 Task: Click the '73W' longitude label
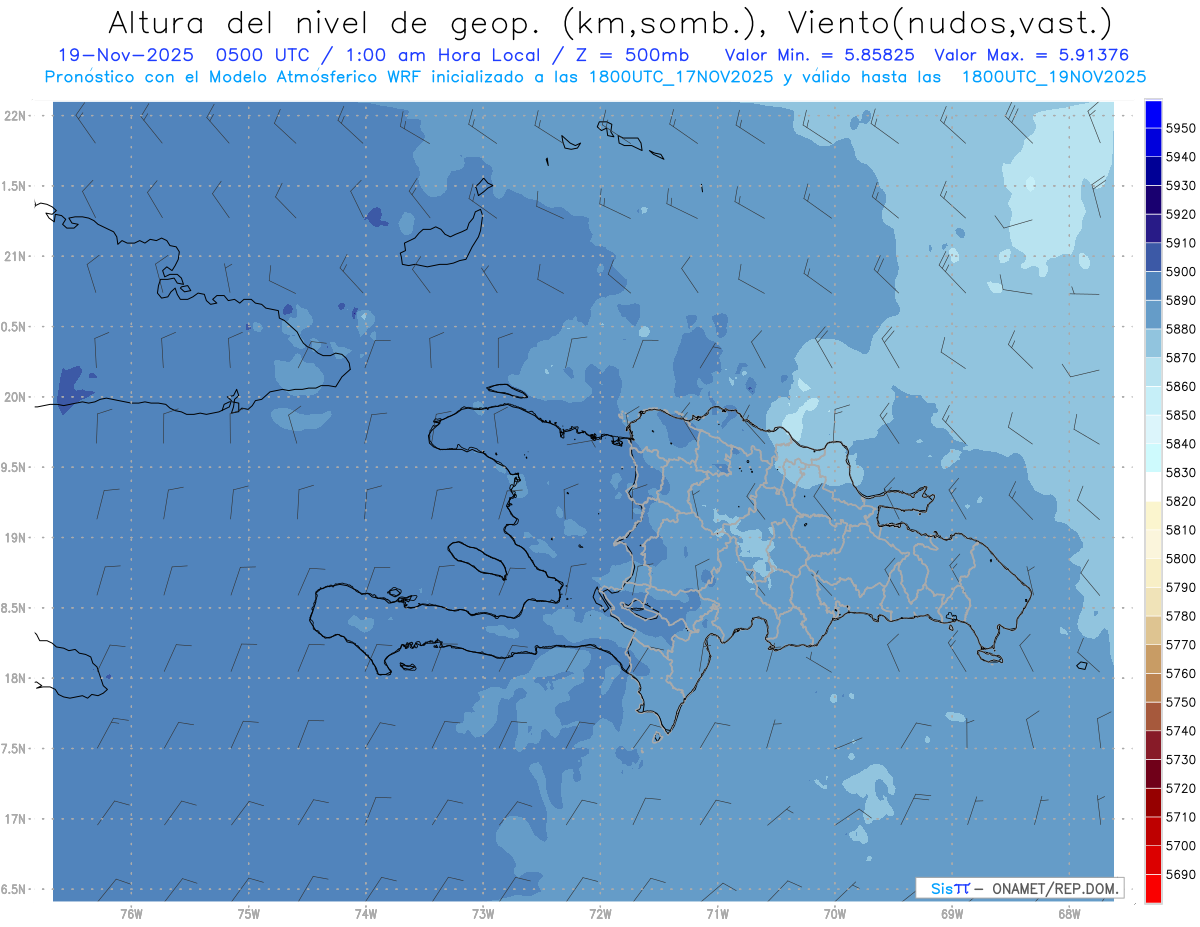pos(483,913)
